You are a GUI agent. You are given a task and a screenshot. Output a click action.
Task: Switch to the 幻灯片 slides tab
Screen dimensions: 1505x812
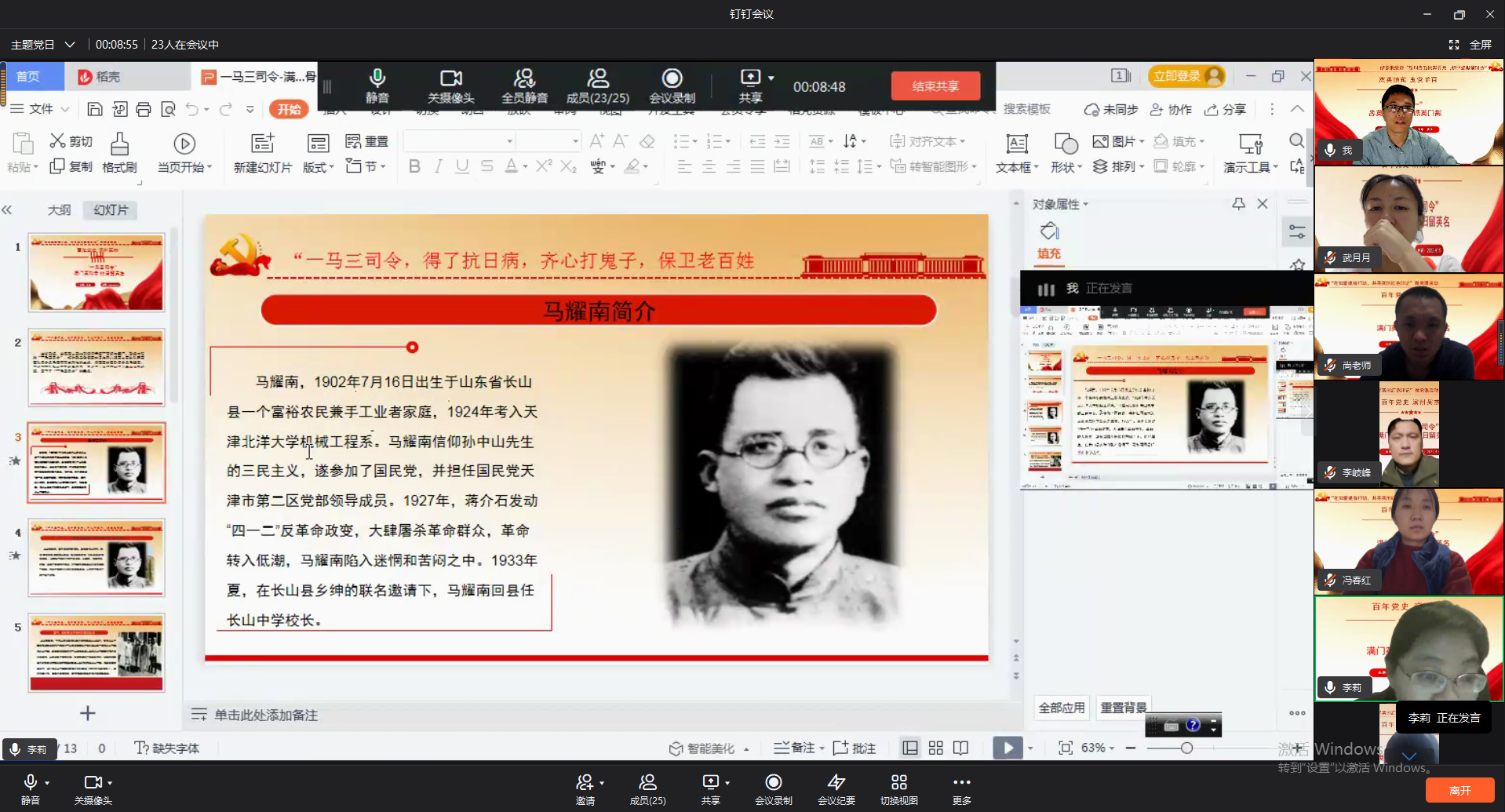click(x=111, y=209)
